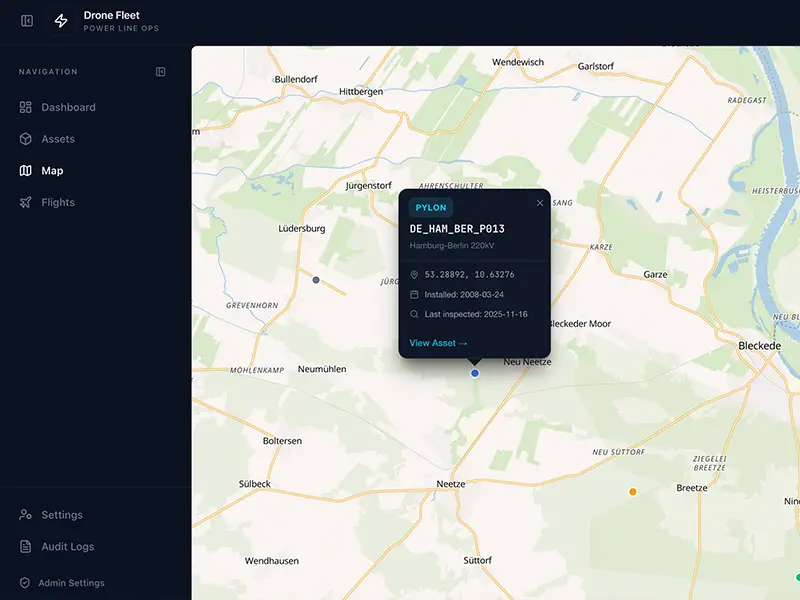Collapse sidebar using top-left panel icon
Viewport: 800px width, 600px height.
27,21
